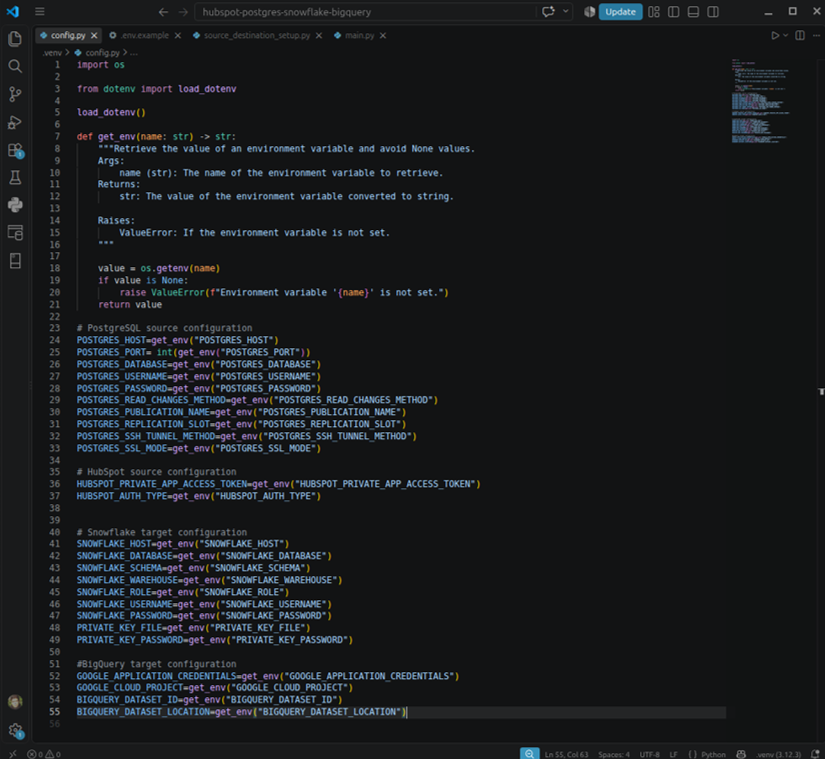Open the Manage gear menu

(15, 730)
